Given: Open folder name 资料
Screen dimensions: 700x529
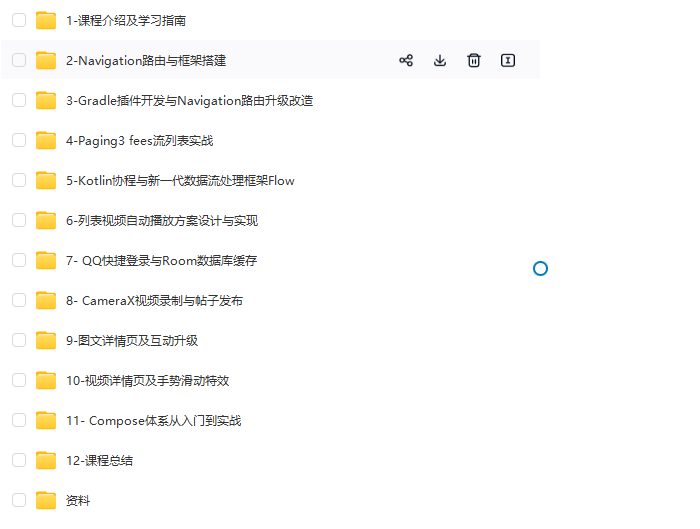Looking at the screenshot, I should [x=78, y=500].
